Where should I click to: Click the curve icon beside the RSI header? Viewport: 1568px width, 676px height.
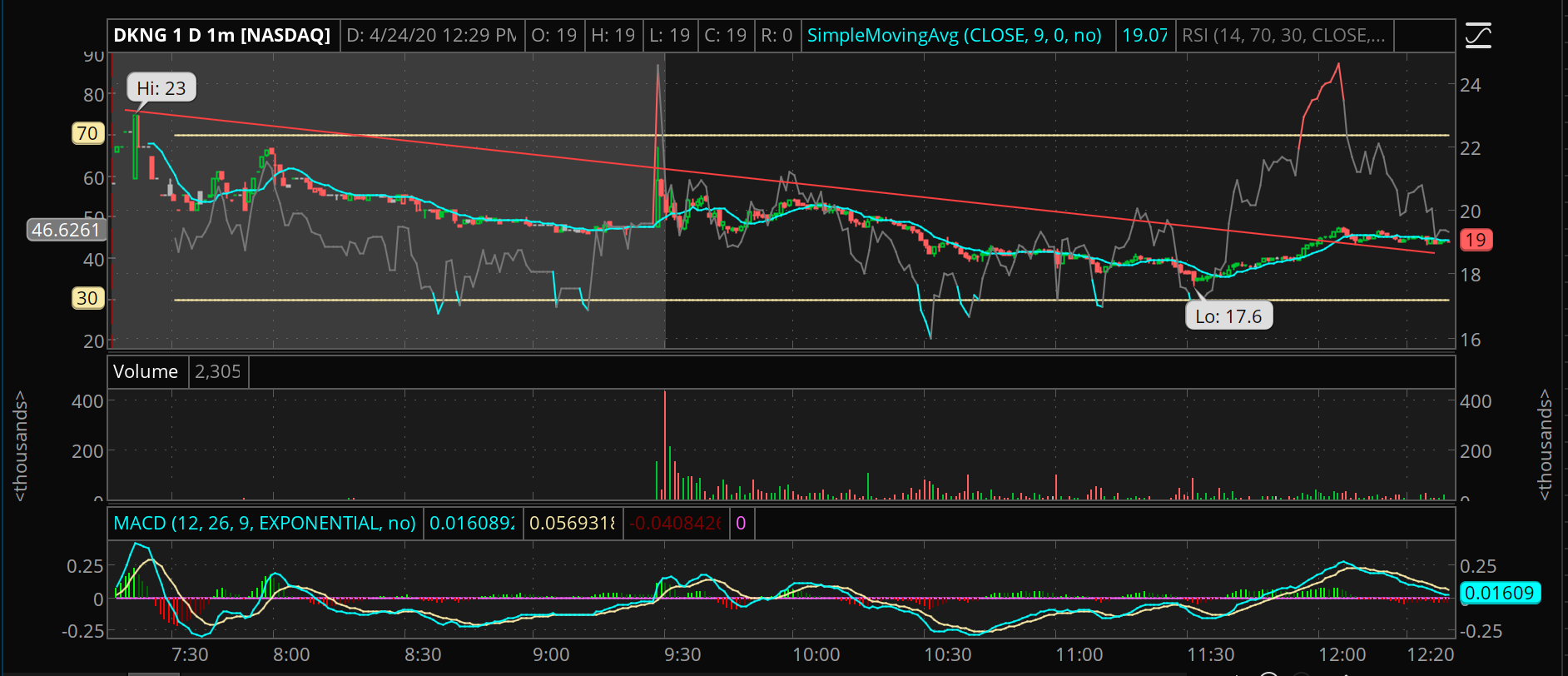point(1478,36)
